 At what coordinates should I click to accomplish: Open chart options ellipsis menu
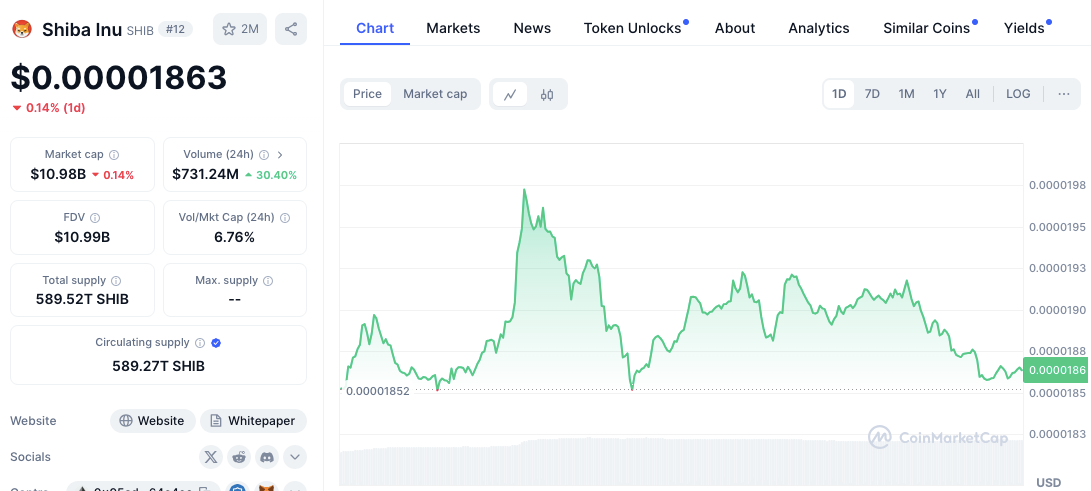point(1064,94)
